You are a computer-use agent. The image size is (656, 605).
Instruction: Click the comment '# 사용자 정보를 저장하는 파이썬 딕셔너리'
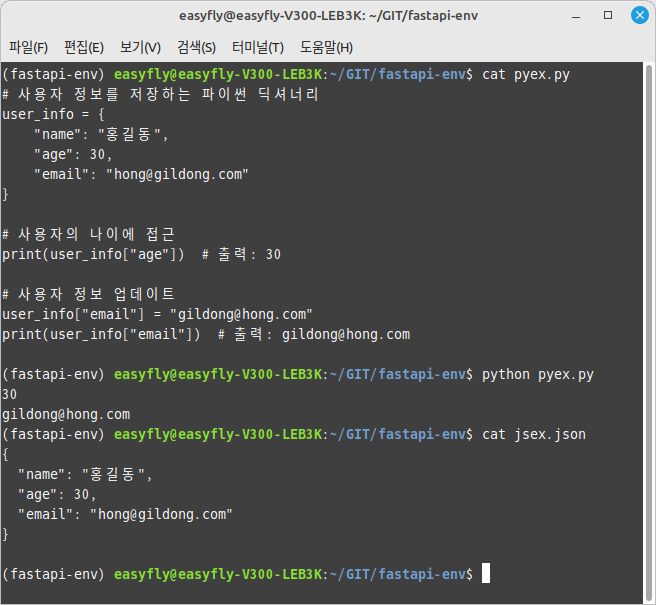160,94
